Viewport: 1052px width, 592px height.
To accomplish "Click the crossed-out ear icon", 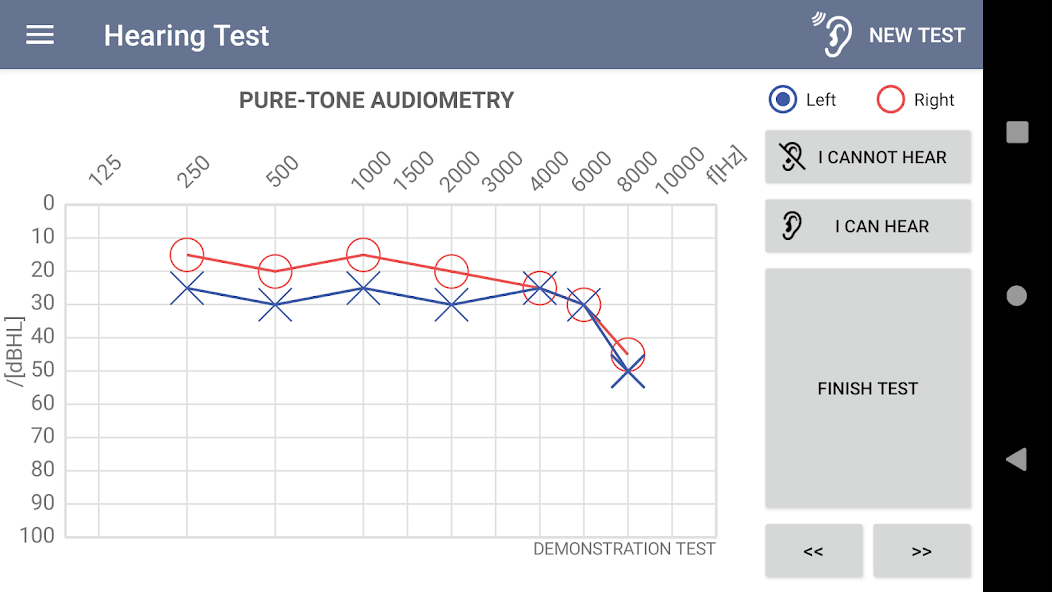I will [x=792, y=156].
